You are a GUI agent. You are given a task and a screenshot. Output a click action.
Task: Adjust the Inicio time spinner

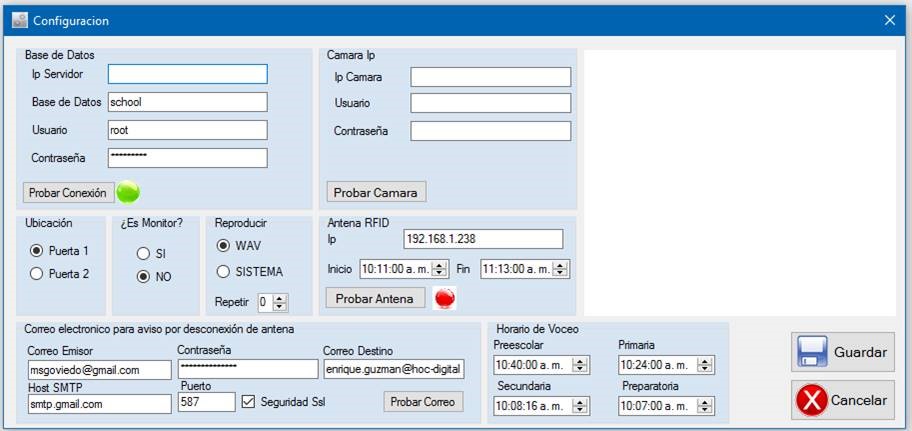point(439,269)
